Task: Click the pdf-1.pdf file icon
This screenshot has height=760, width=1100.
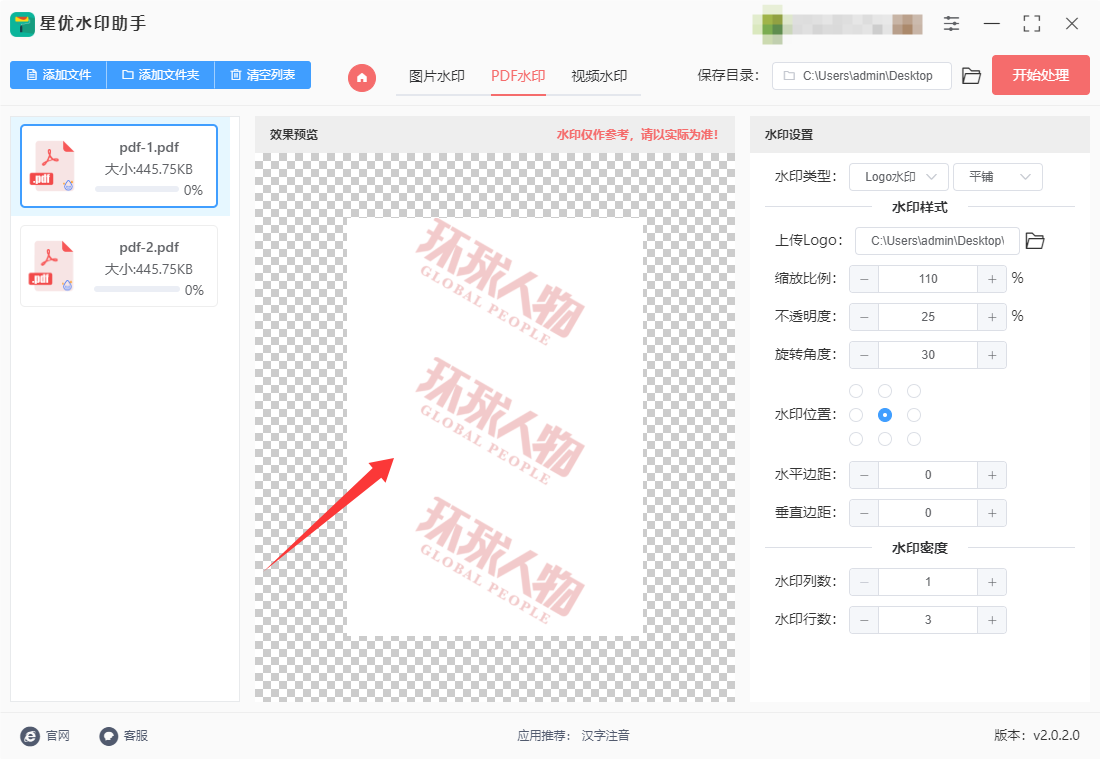Action: [x=52, y=166]
